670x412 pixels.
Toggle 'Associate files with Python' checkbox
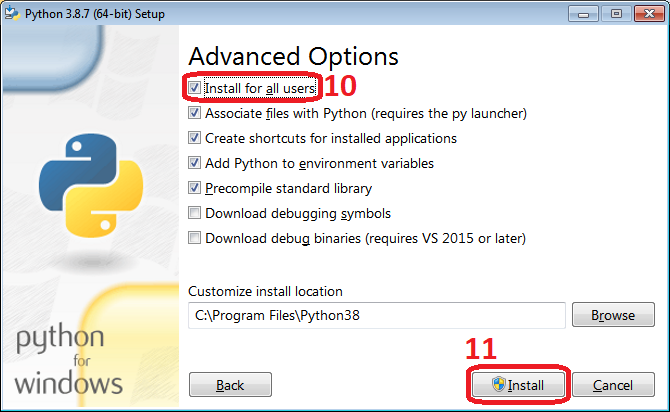click(195, 114)
